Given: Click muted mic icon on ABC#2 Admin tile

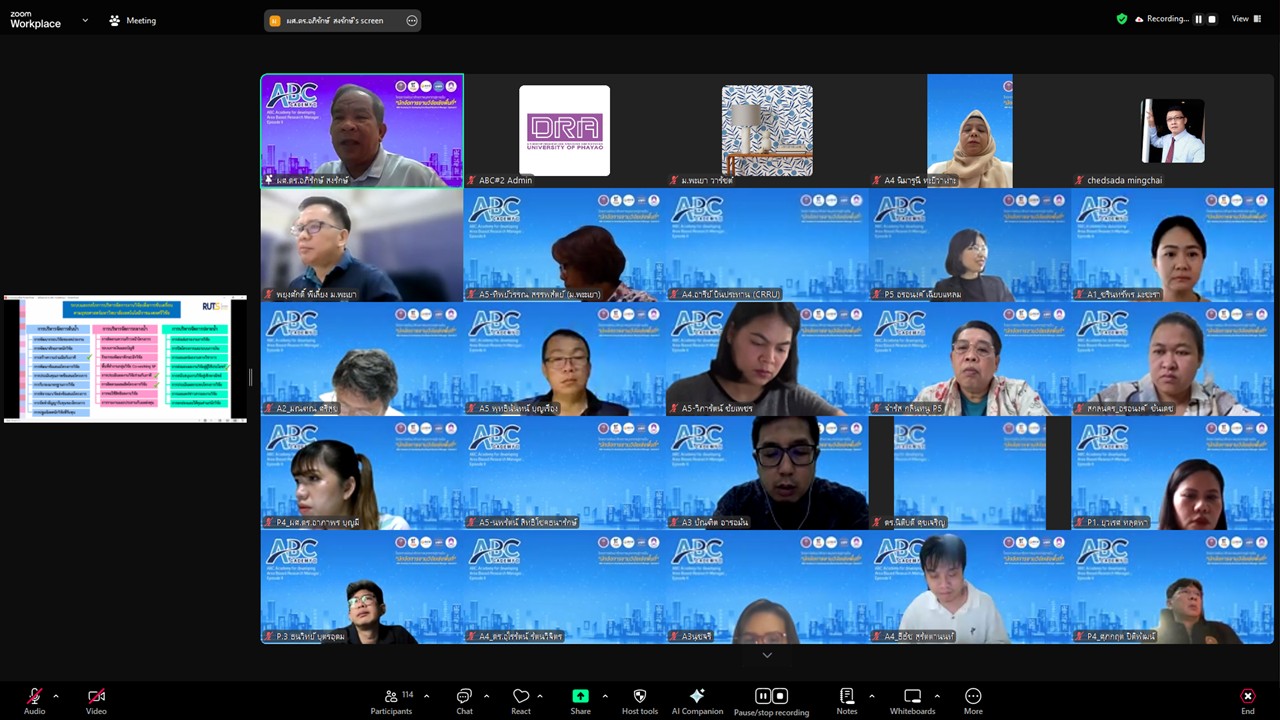Looking at the screenshot, I should pos(471,180).
